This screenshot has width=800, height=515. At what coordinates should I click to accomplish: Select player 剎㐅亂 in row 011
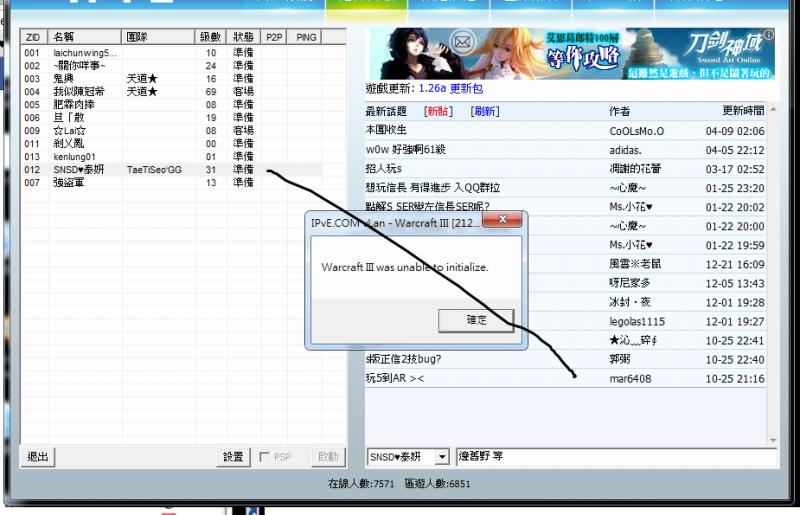(171, 143)
